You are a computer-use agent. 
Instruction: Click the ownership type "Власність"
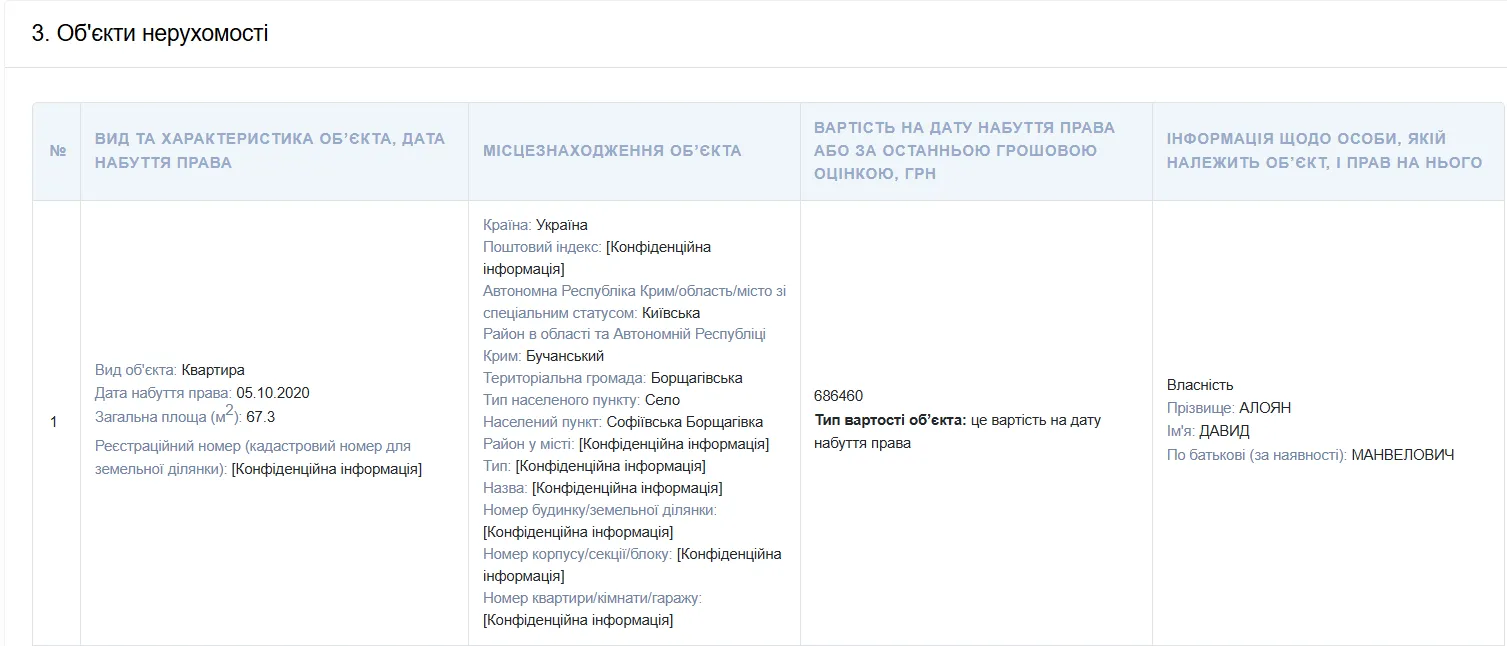point(1200,385)
